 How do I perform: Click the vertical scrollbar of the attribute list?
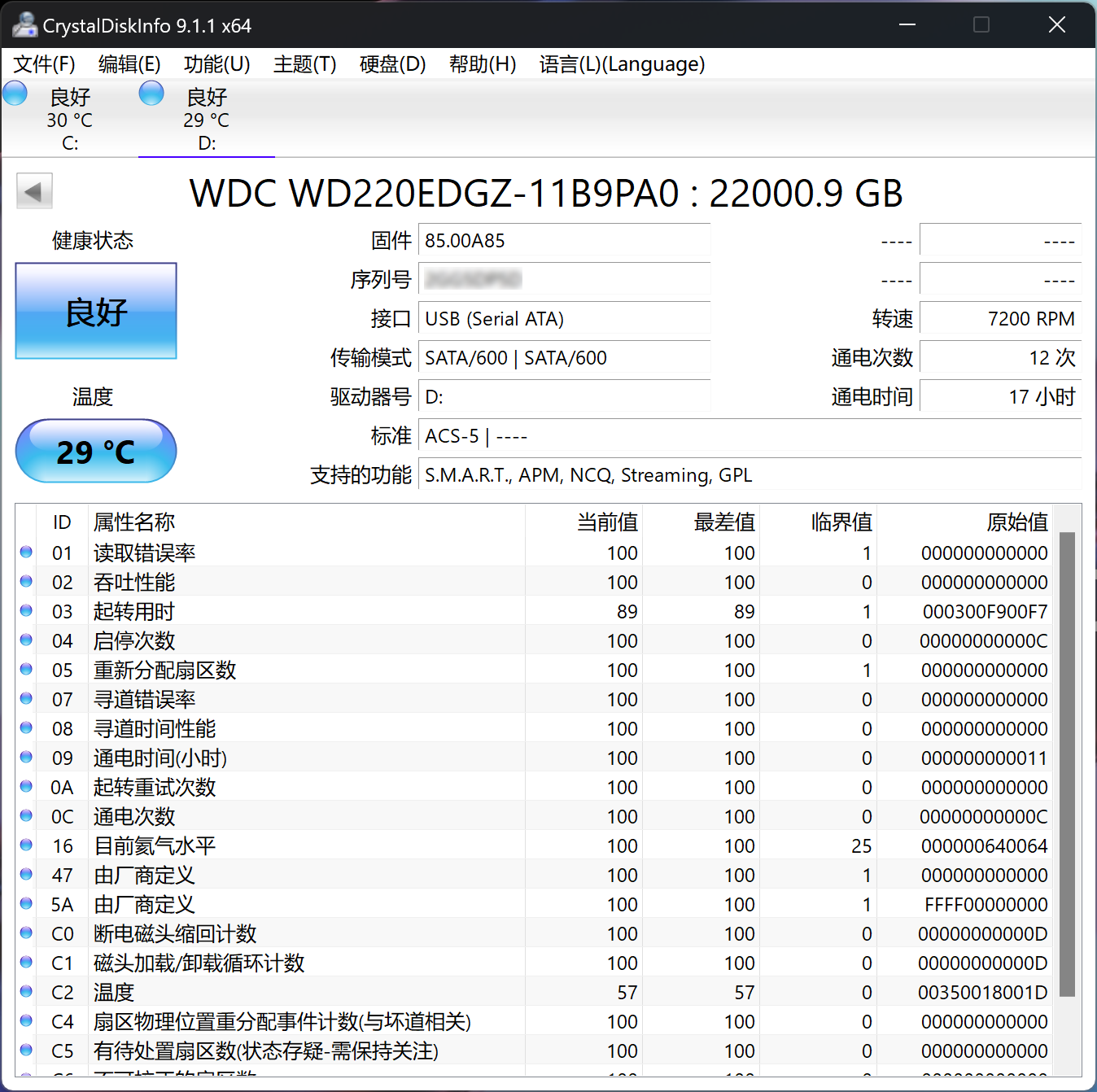1067,763
